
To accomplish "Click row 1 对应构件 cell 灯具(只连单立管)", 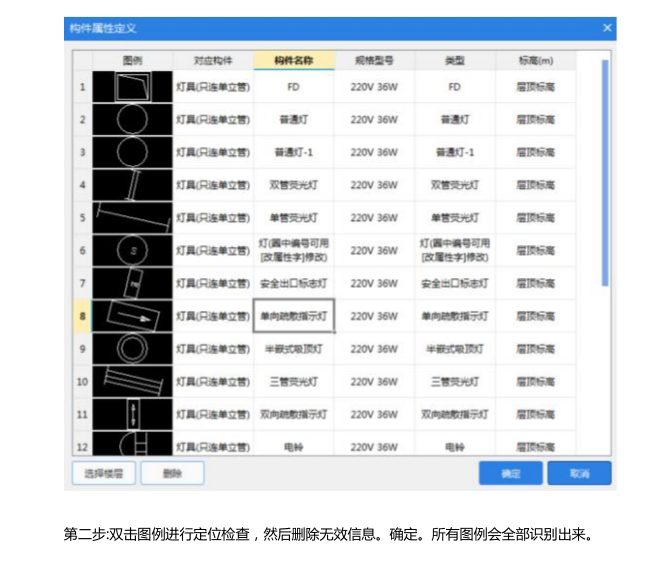I will (x=213, y=87).
